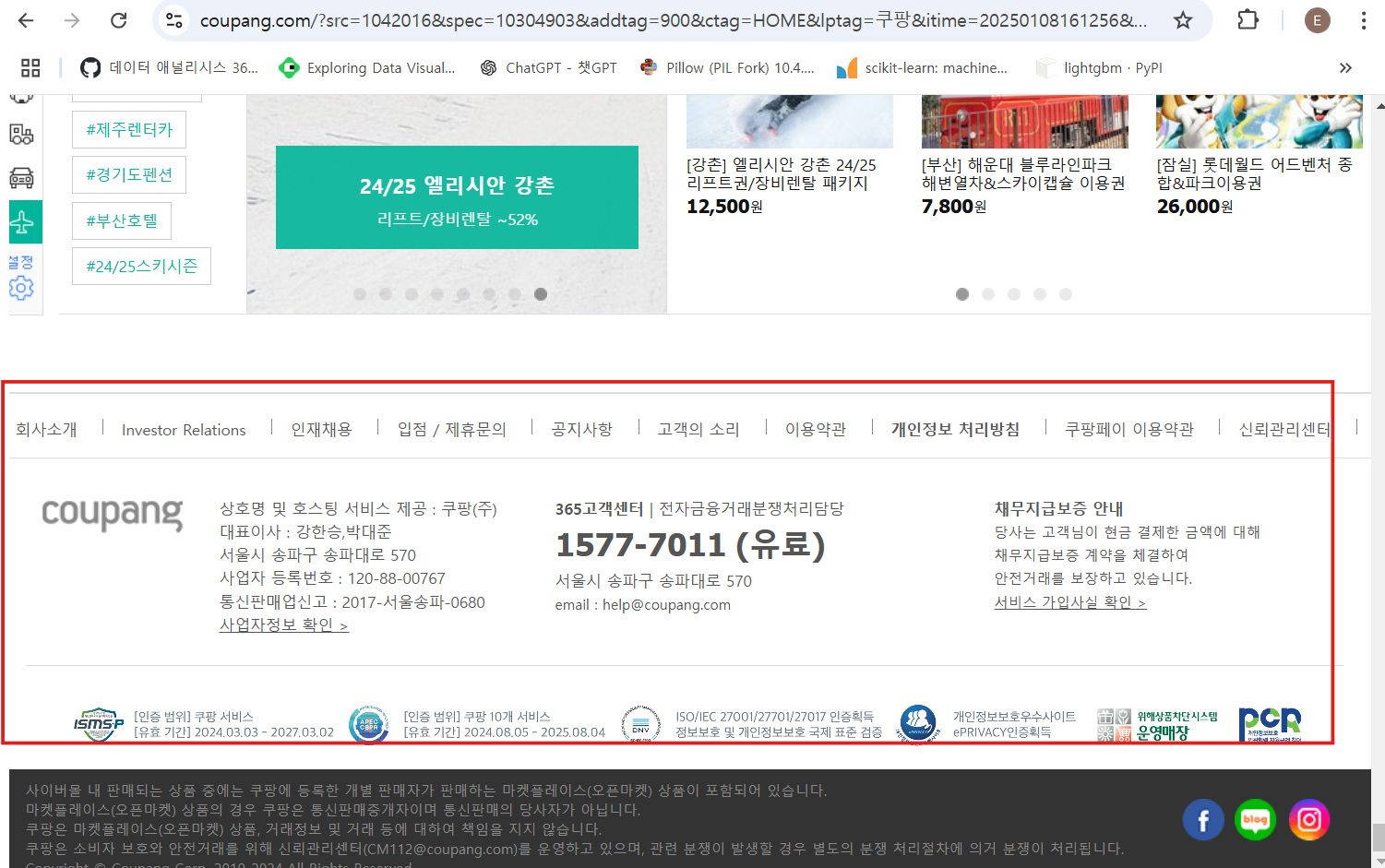Click the APEC CBPR certification badge
Image resolution: width=1385 pixels, height=868 pixels.
[x=368, y=725]
